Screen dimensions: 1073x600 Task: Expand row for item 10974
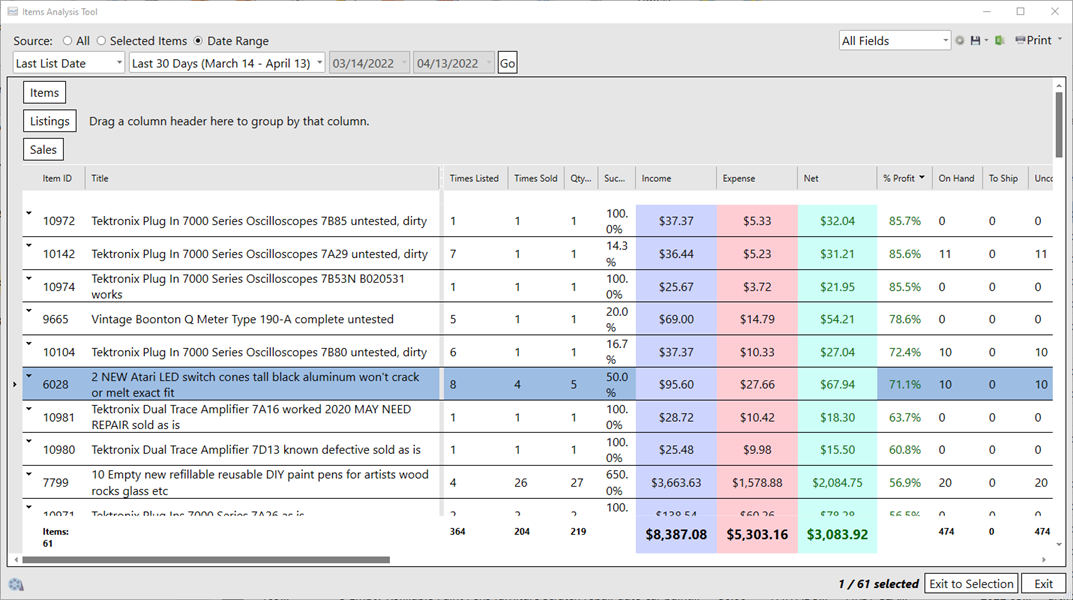click(29, 278)
